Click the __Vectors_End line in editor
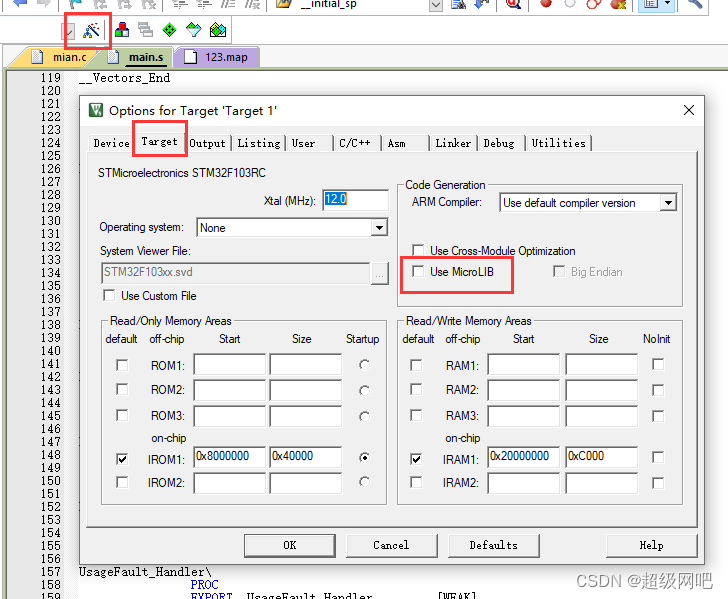The height and width of the screenshot is (599, 728). tap(124, 78)
